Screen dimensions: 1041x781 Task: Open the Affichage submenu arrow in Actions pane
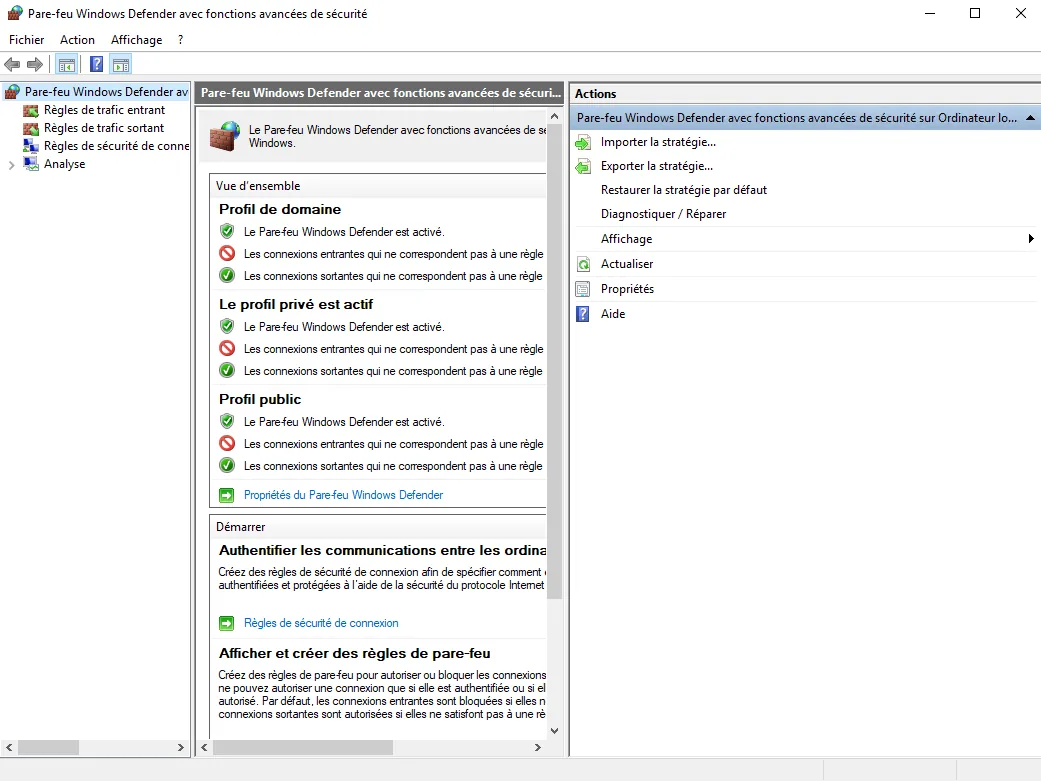pos(1030,238)
